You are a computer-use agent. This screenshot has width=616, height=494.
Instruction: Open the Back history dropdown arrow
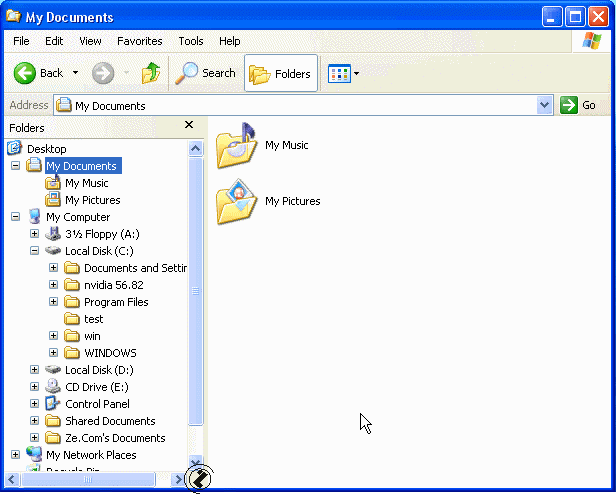[x=75, y=73]
